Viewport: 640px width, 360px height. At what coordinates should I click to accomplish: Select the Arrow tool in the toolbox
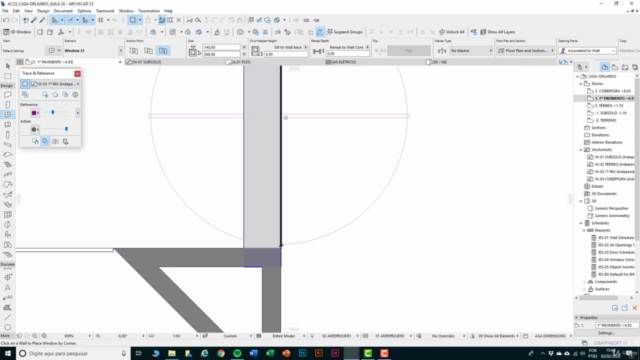pos(7,66)
